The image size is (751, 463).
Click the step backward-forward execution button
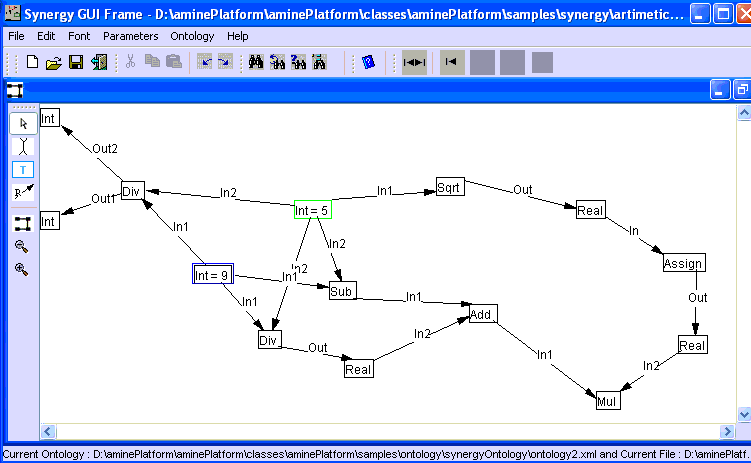414,62
